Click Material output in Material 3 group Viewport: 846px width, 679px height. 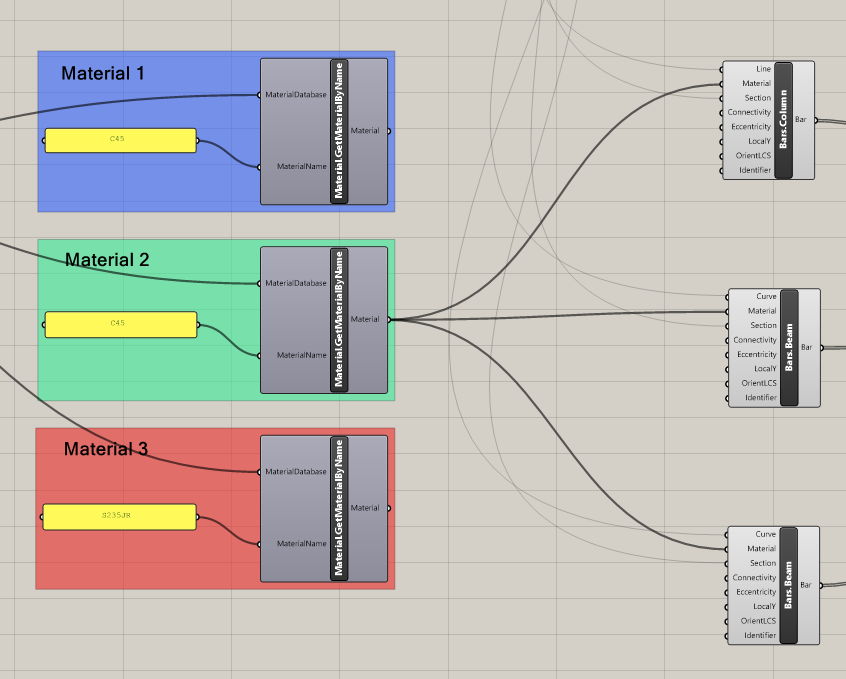point(365,508)
